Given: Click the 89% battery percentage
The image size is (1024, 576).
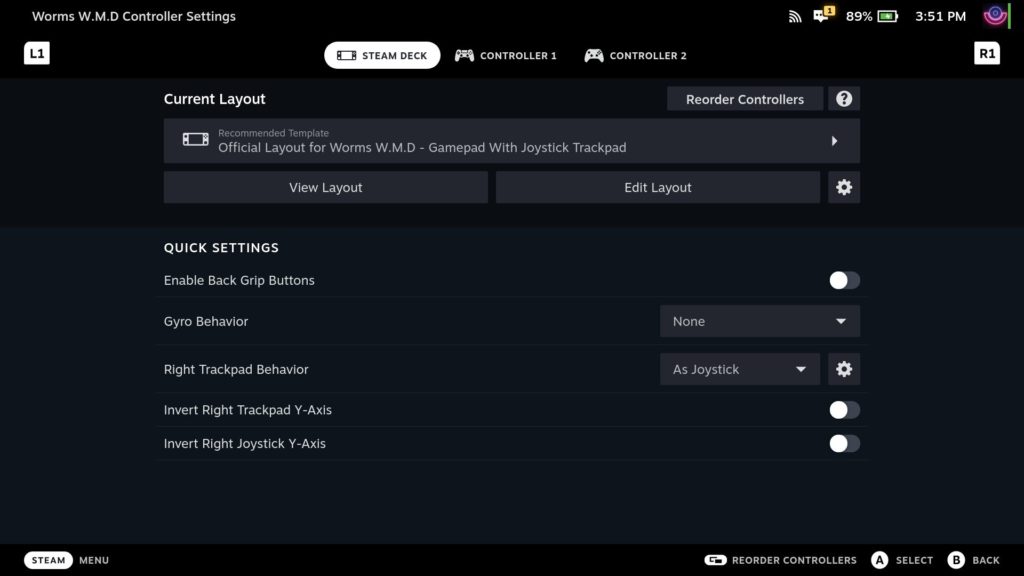Looking at the screenshot, I should click(859, 16).
